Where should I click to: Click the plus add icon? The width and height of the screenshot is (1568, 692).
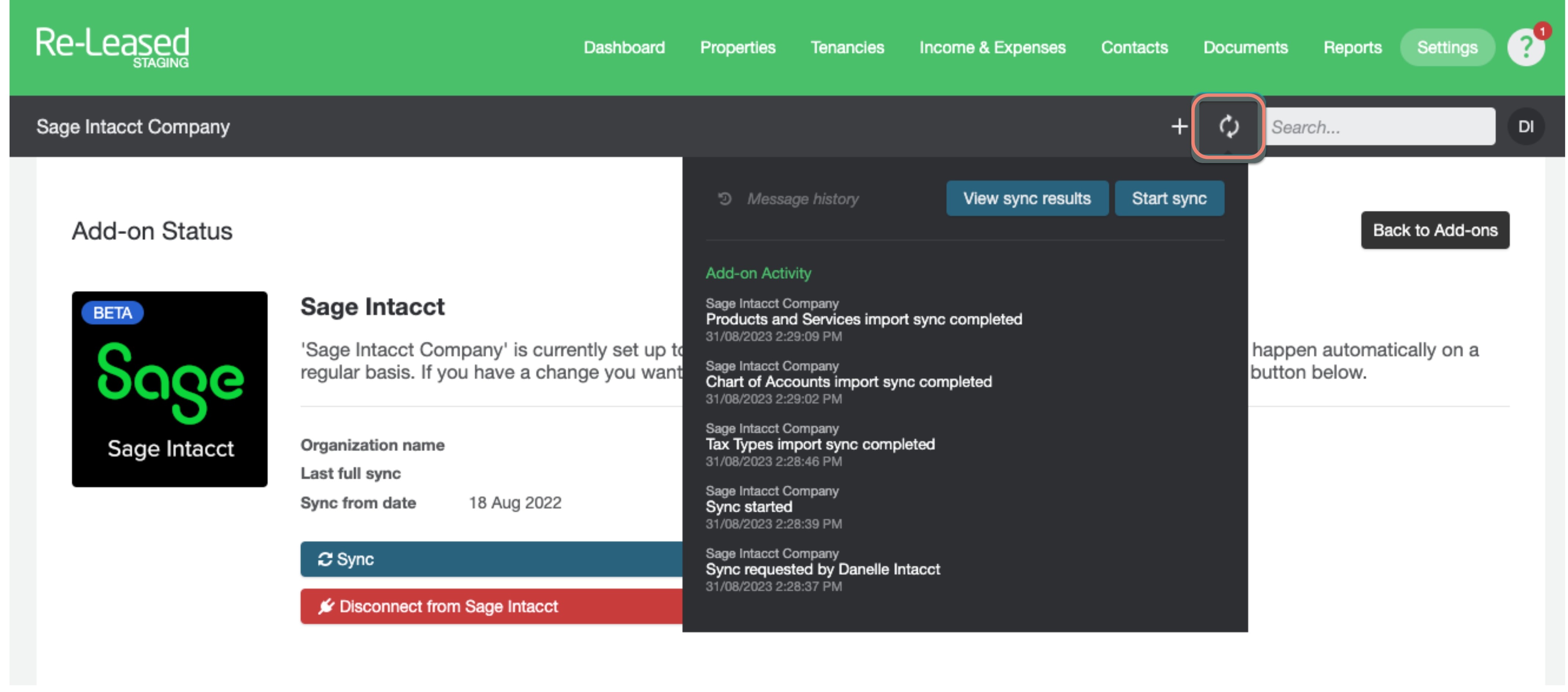pyautogui.click(x=1179, y=127)
